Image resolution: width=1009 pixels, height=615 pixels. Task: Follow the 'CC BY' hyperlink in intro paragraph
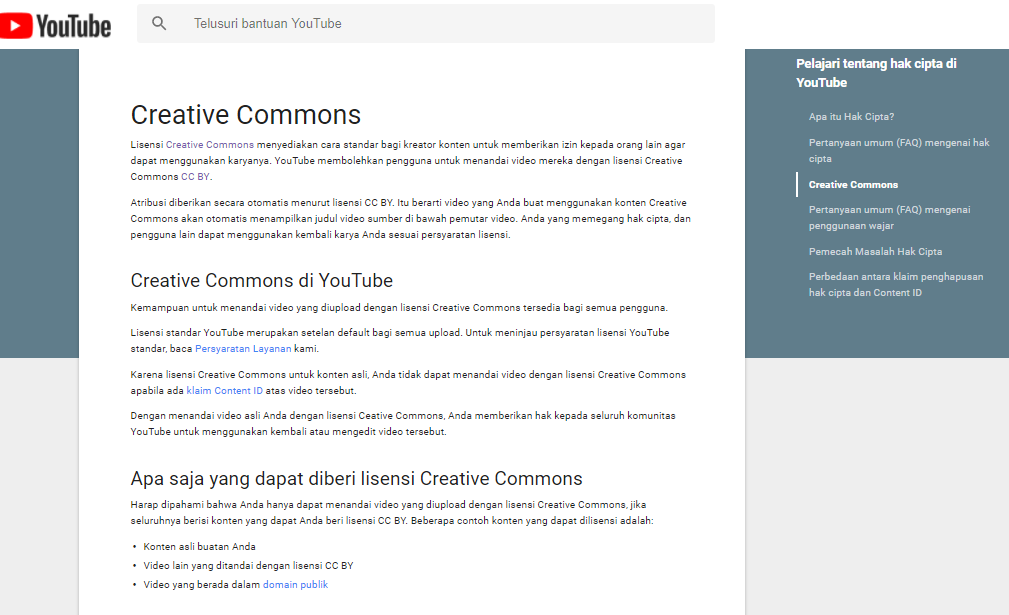[195, 177]
